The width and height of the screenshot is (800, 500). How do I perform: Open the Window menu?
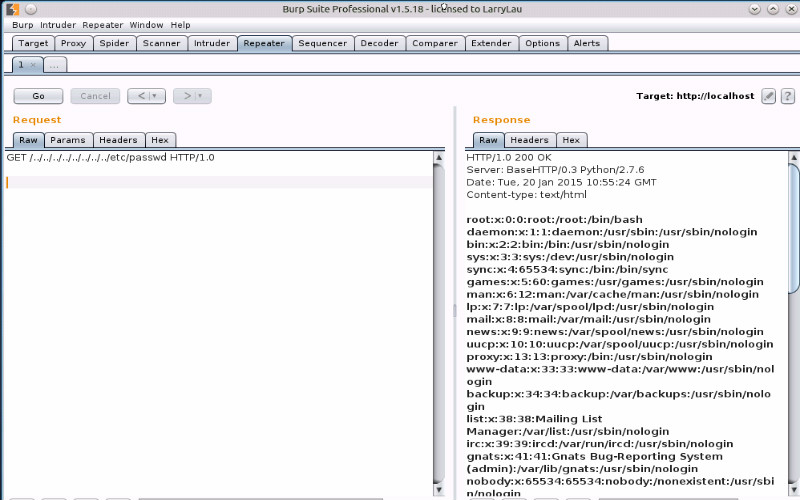click(146, 25)
